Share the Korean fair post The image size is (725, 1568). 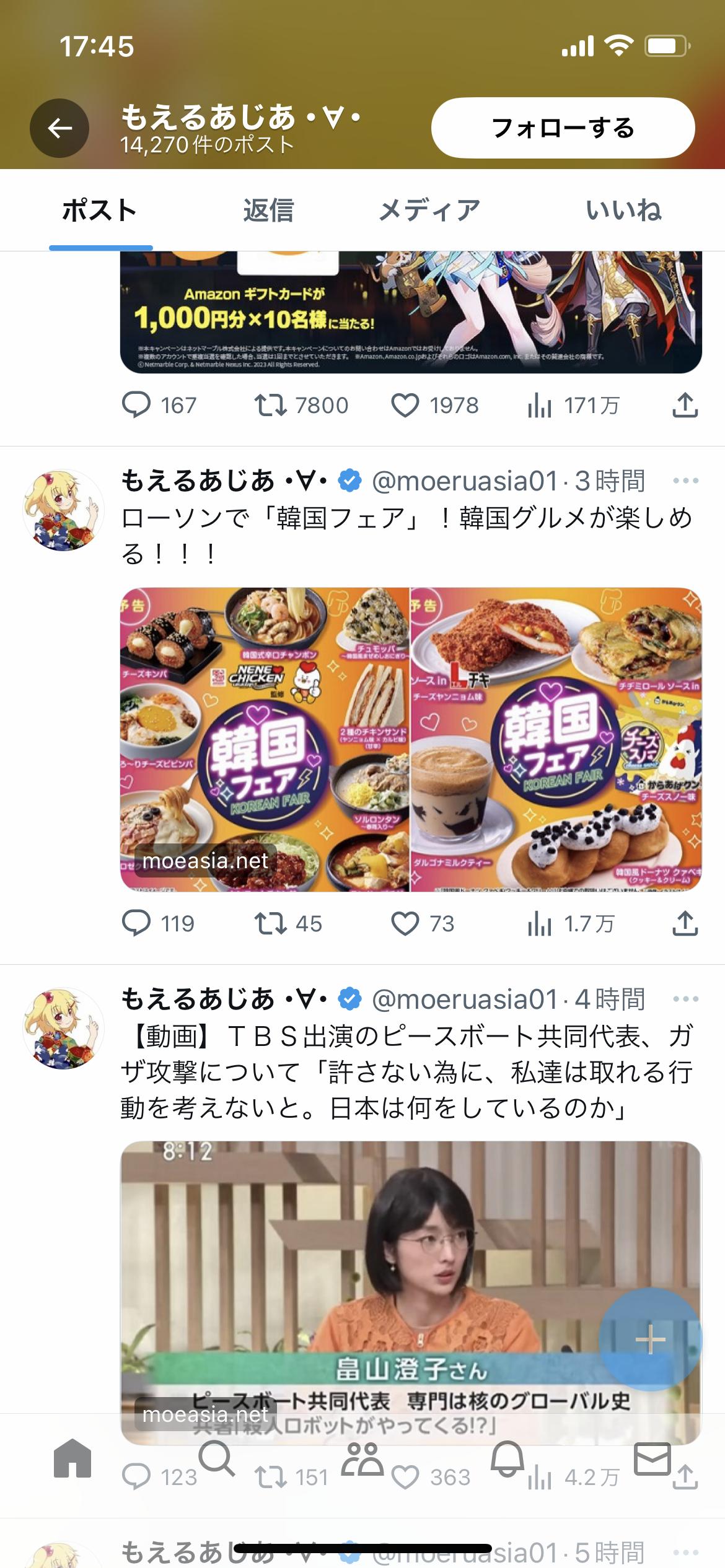pos(685,923)
